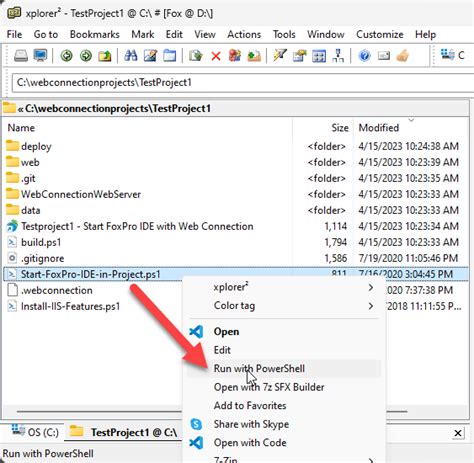Choose Open with Code
Screen dimensions: 474x463
[x=284, y=443]
